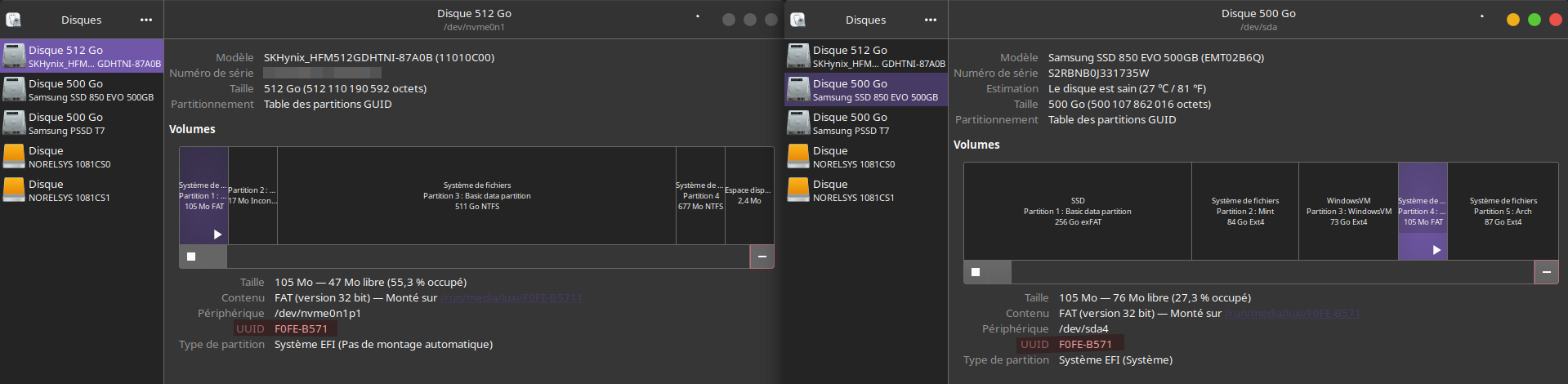Select SKHynix Disque 512 Go in right window sidebar

pyautogui.click(x=866, y=56)
